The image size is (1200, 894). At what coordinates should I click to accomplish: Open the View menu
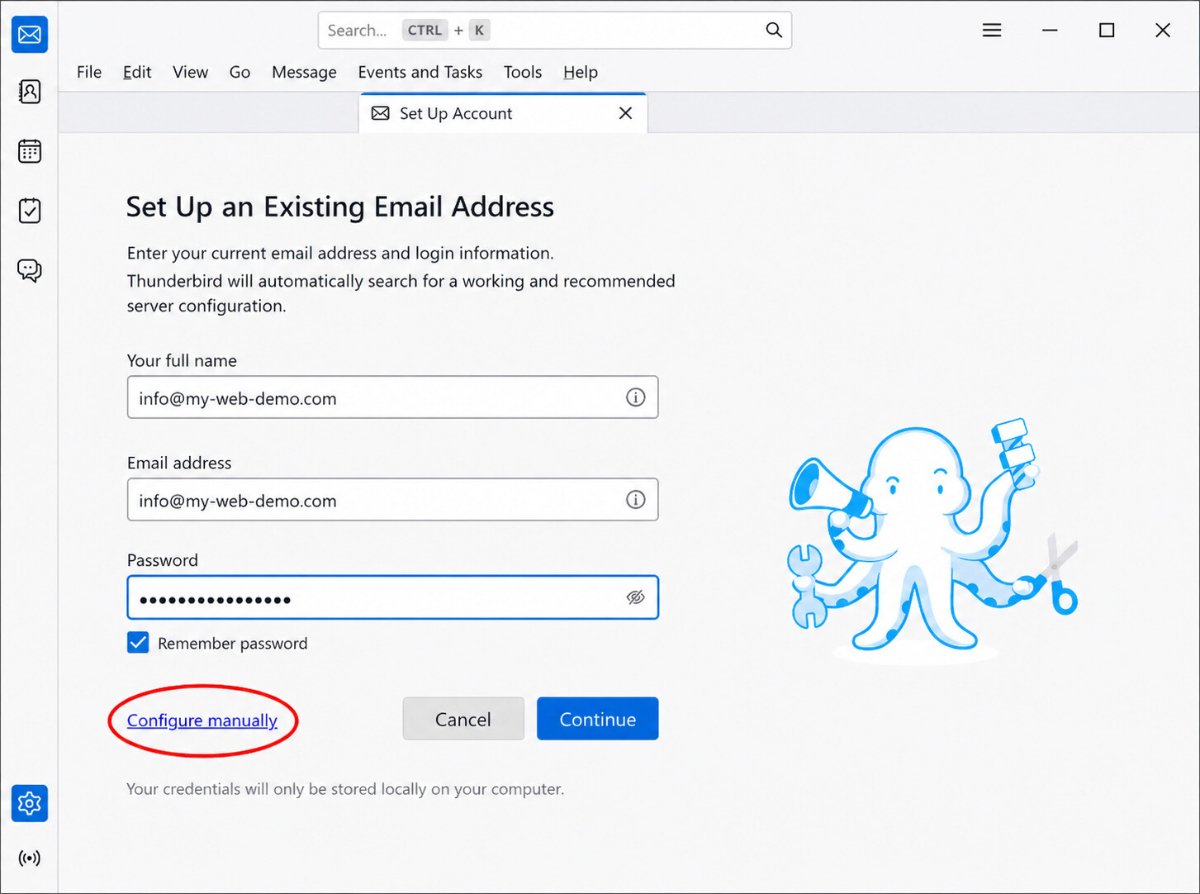190,72
